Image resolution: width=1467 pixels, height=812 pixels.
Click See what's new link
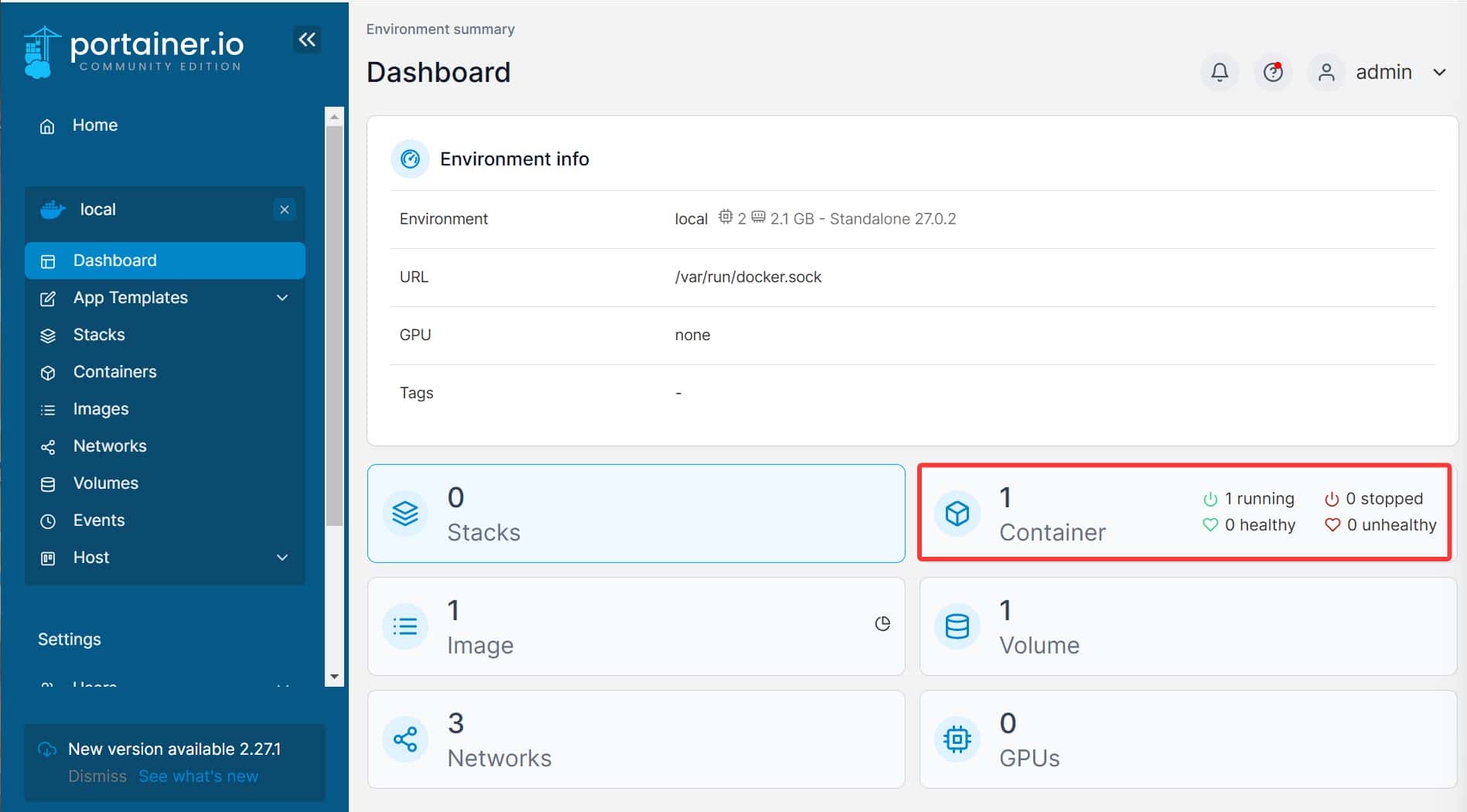pos(198,776)
